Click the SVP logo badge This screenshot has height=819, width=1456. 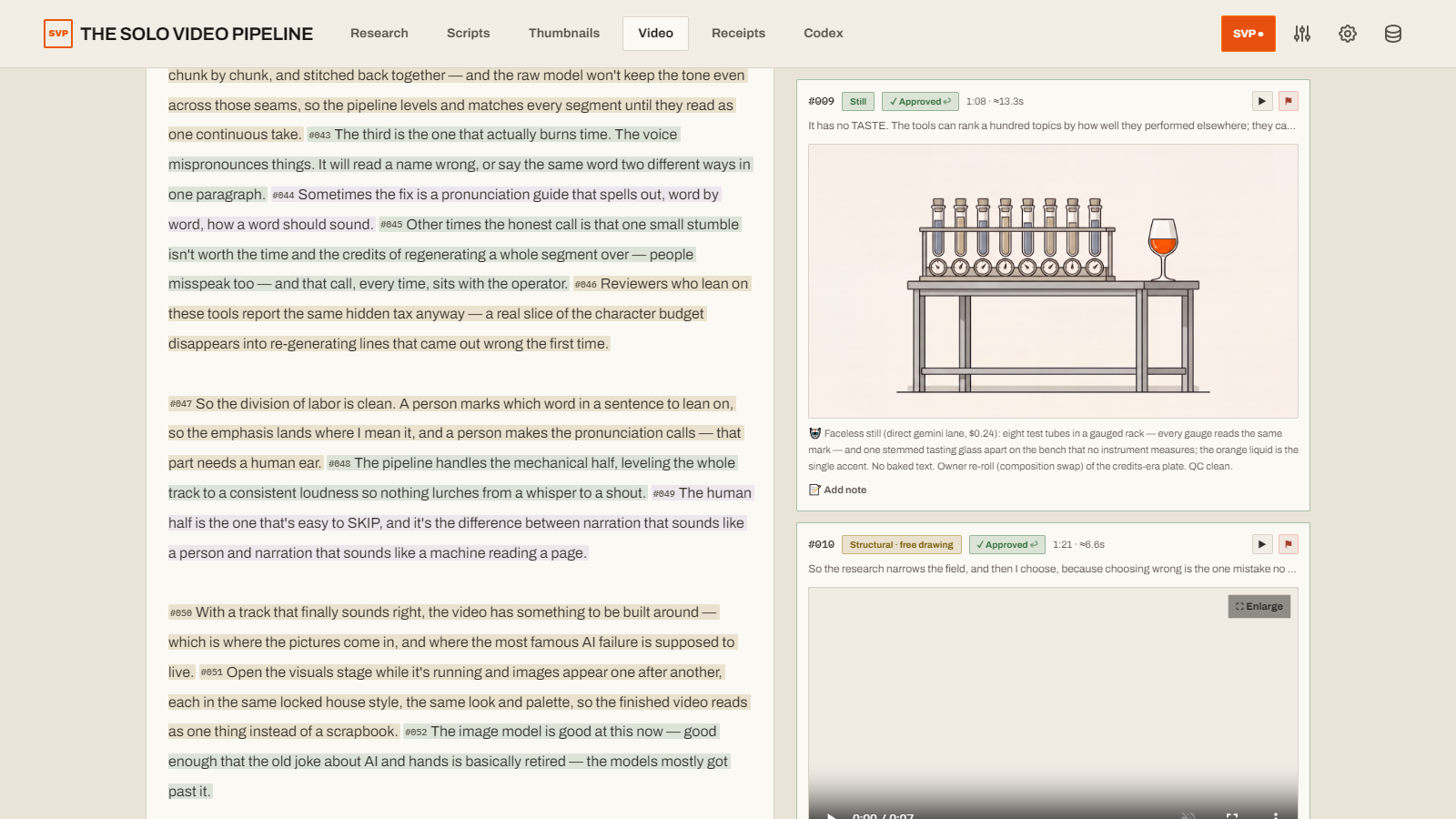point(58,34)
